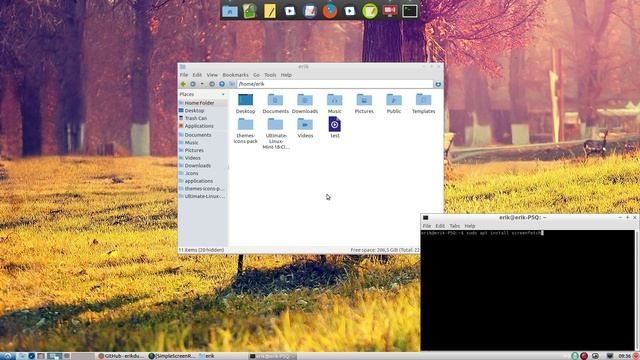This screenshot has width=640, height=360.
Task: Open the Edit menu in file manager
Action: pos(197,75)
